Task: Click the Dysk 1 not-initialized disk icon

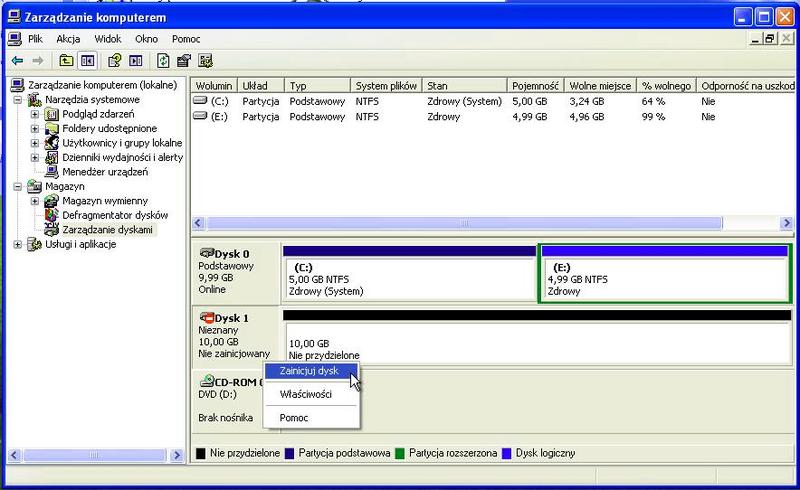Action: point(206,317)
